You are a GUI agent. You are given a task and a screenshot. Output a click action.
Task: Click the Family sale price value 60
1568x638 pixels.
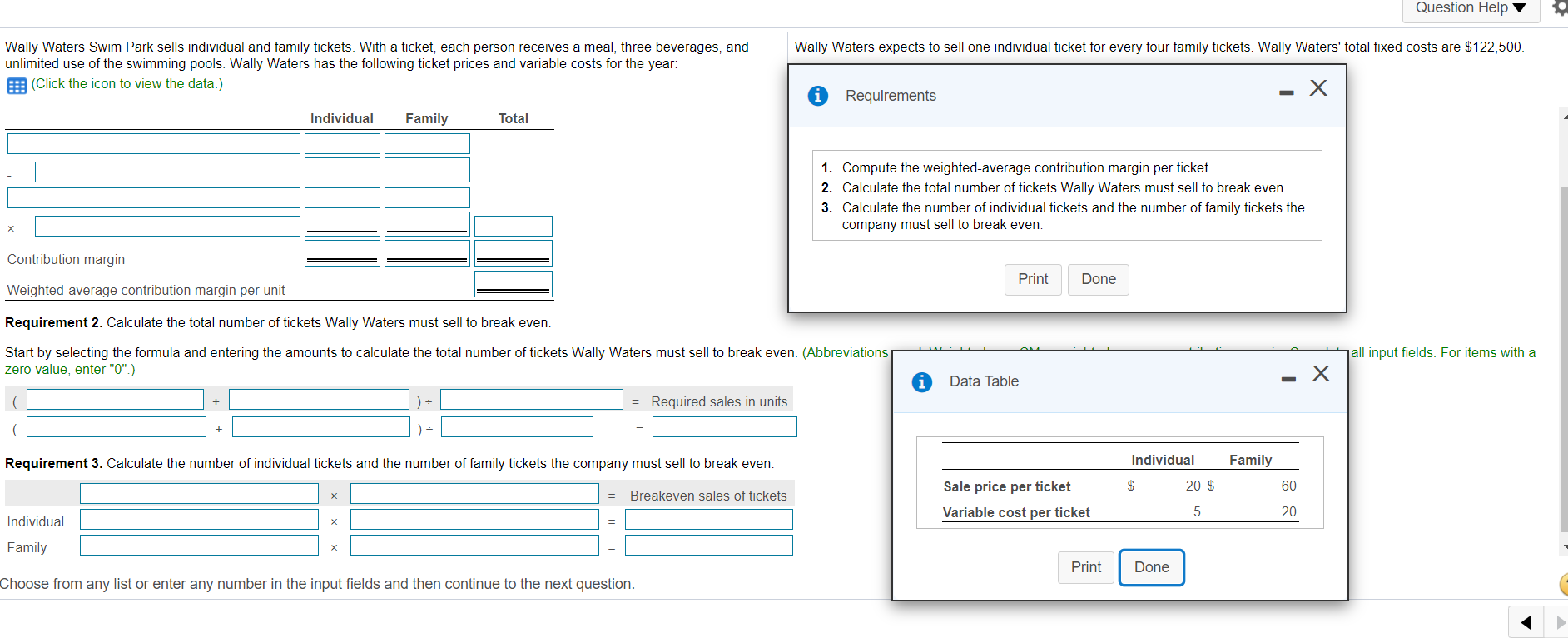tap(1288, 486)
